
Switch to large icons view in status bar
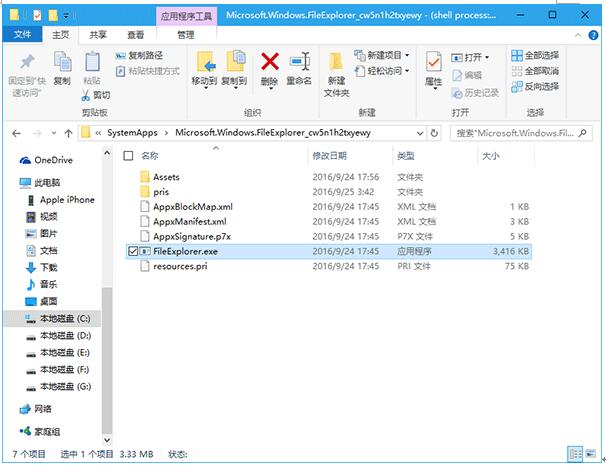tap(591, 453)
